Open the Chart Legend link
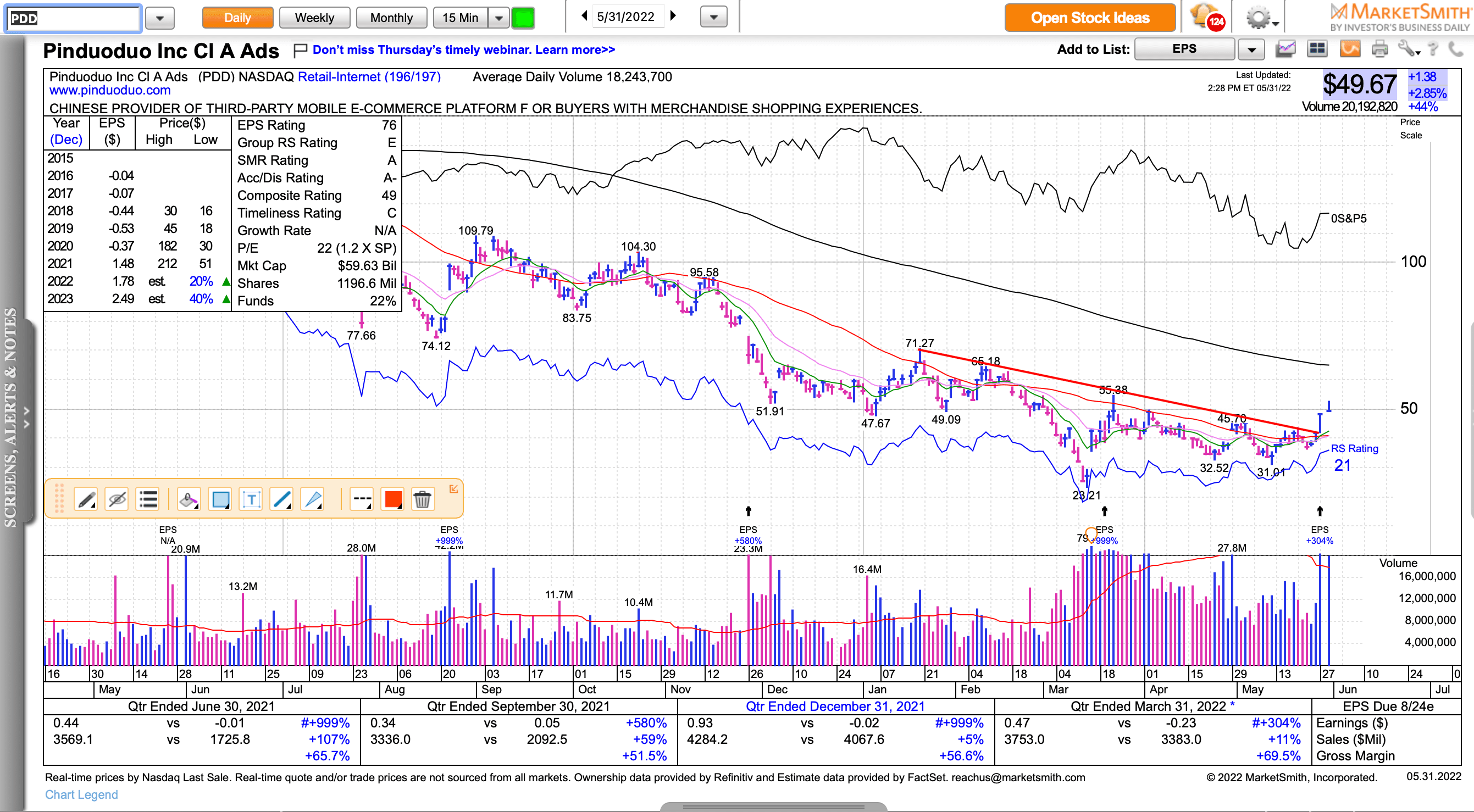This screenshot has height=812, width=1474. click(x=81, y=794)
